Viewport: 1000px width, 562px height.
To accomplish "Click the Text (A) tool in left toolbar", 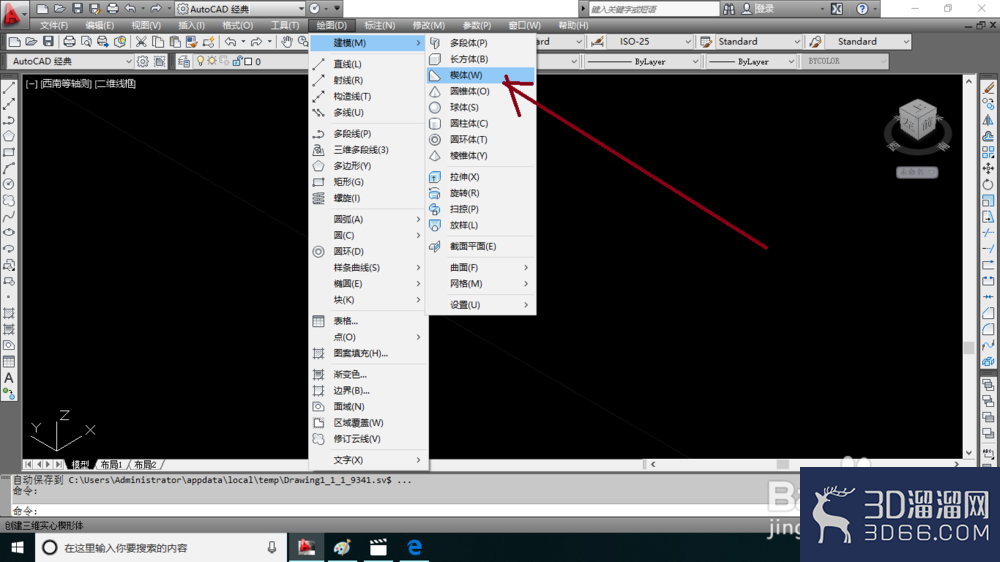I will click(x=9, y=378).
